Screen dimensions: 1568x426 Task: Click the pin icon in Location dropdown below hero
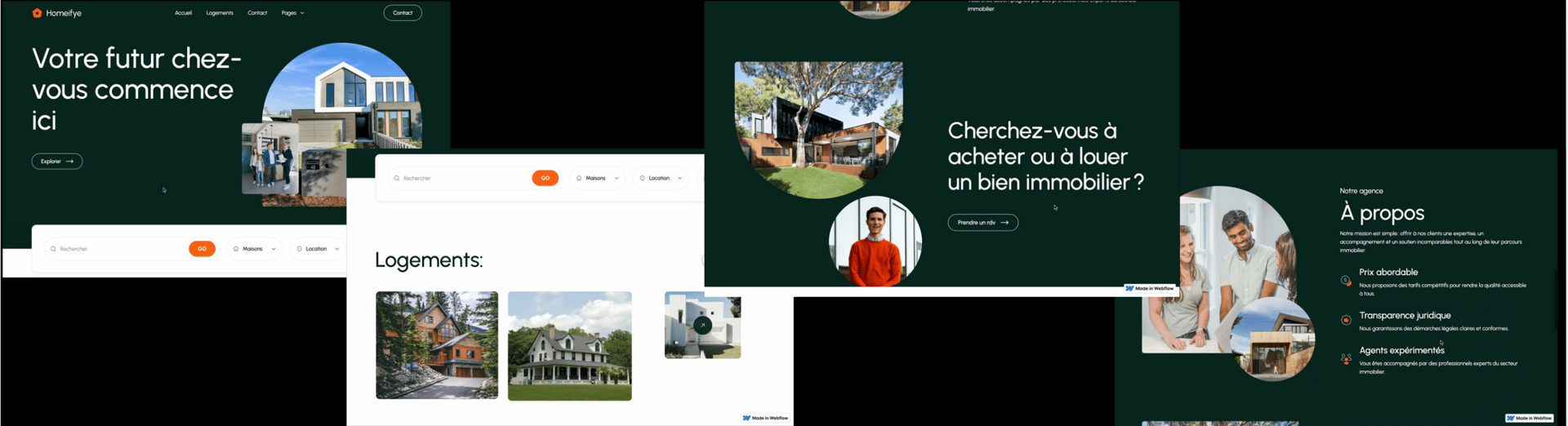(x=299, y=249)
